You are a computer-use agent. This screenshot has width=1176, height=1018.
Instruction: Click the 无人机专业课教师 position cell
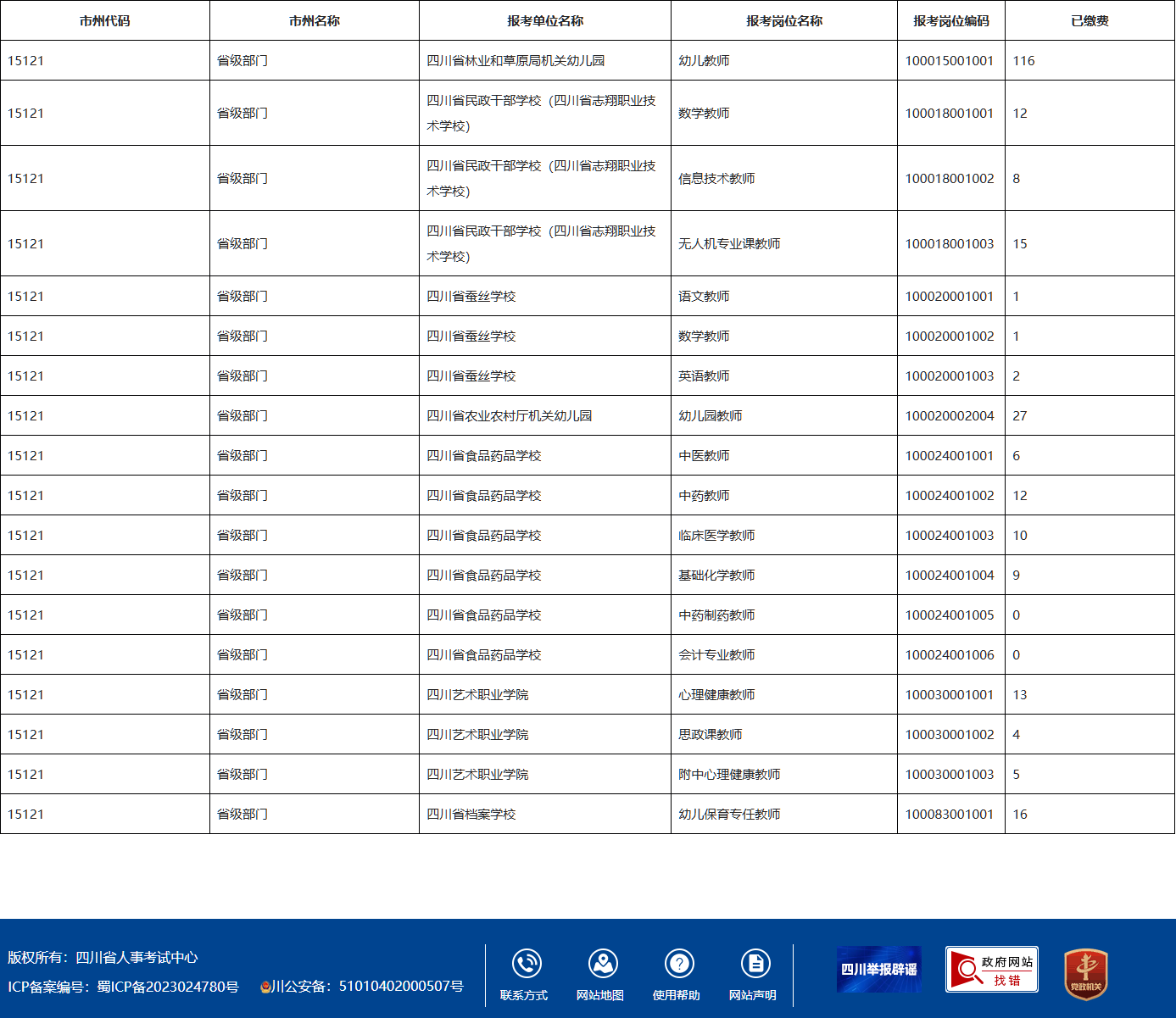click(x=729, y=244)
